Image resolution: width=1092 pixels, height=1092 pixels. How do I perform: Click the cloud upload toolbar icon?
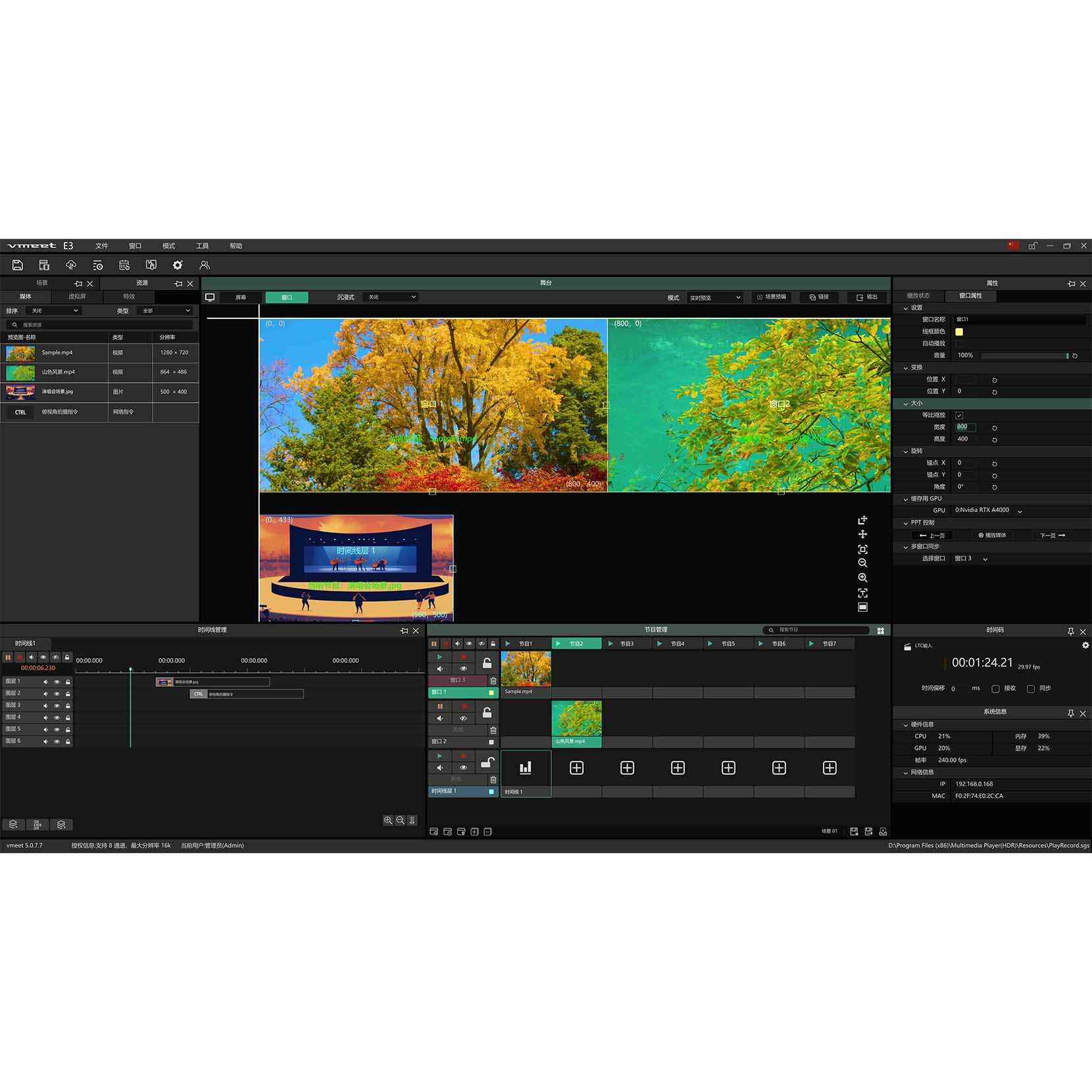(71, 265)
